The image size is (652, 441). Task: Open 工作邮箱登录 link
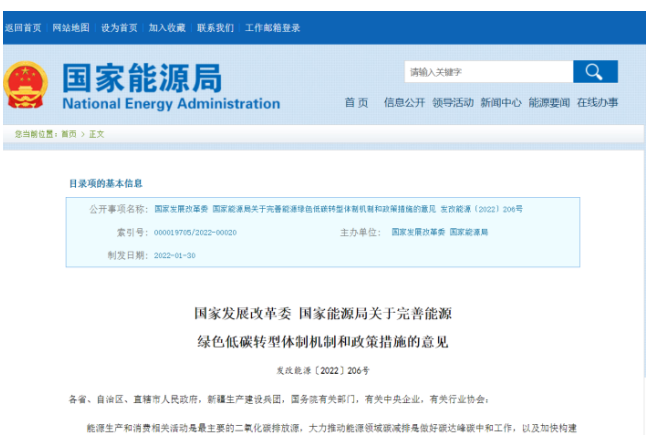point(272,28)
